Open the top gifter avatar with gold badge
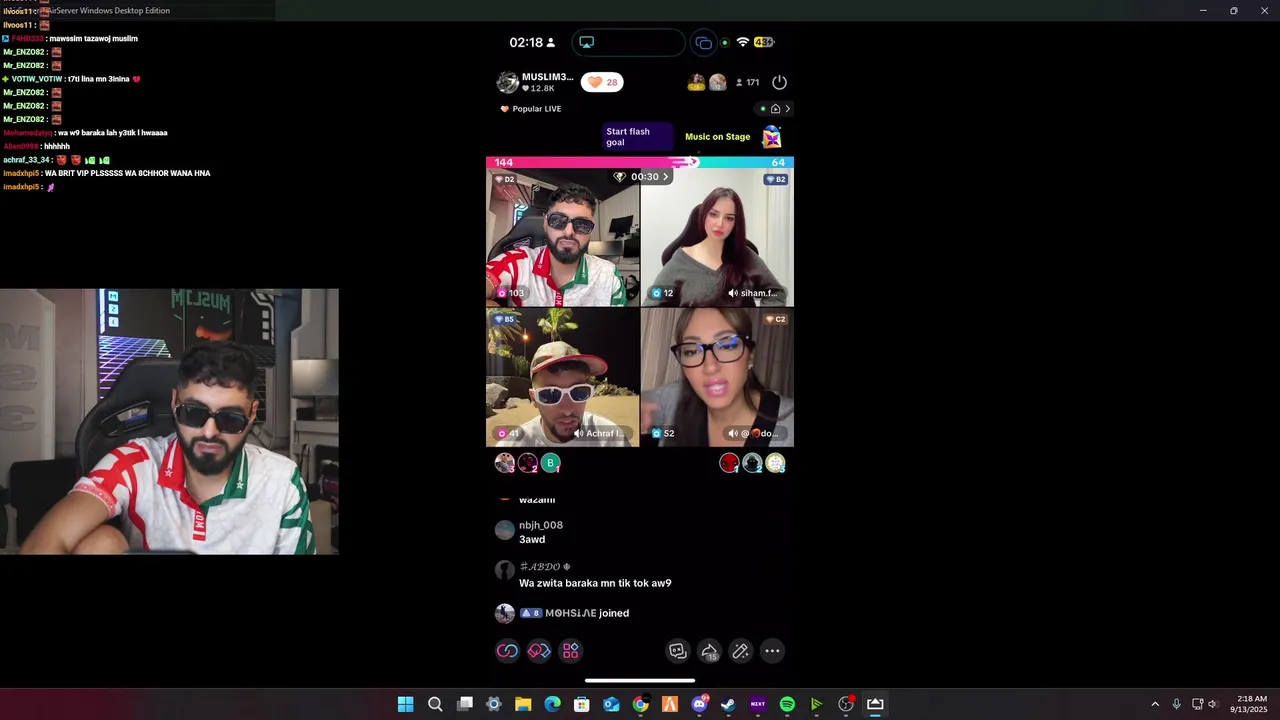 [x=697, y=82]
